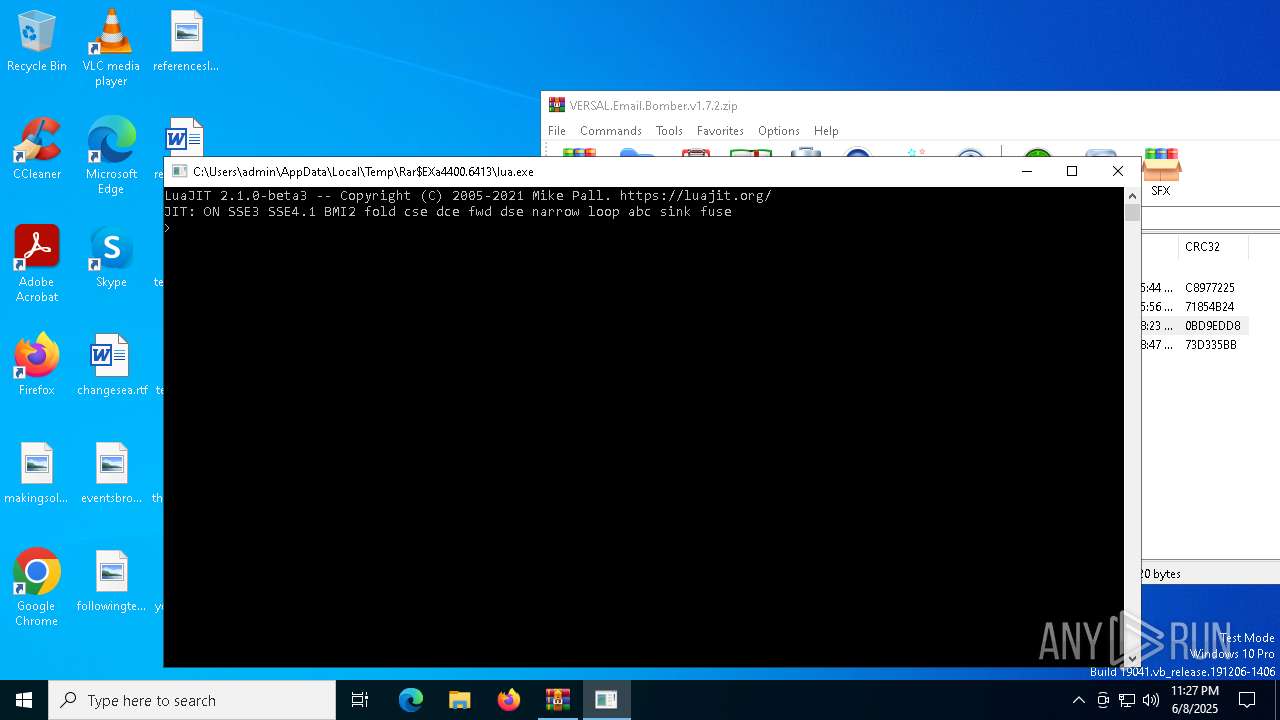Click the taskbar search box

coord(192,700)
